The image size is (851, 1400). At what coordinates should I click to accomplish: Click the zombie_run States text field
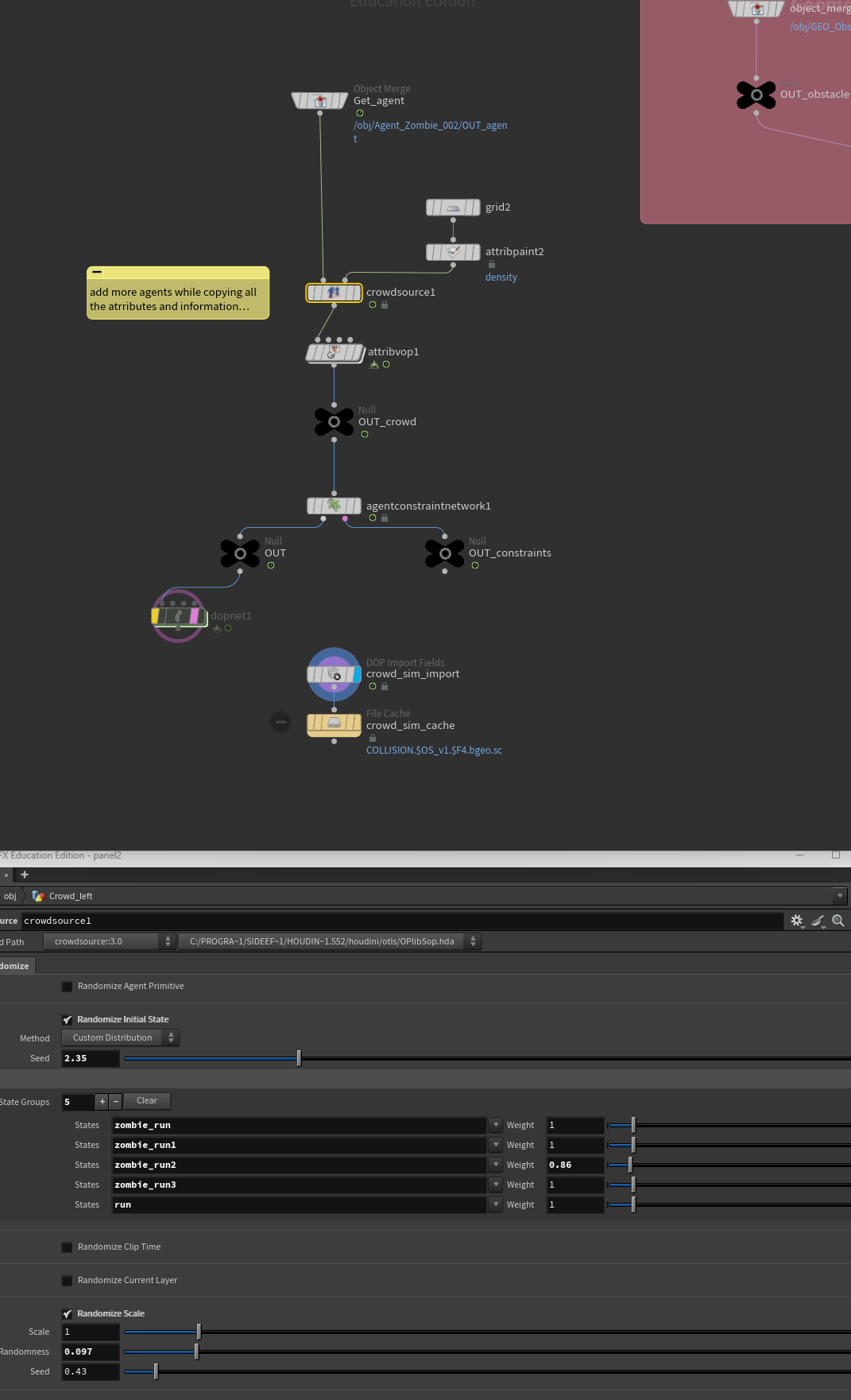[299, 1125]
